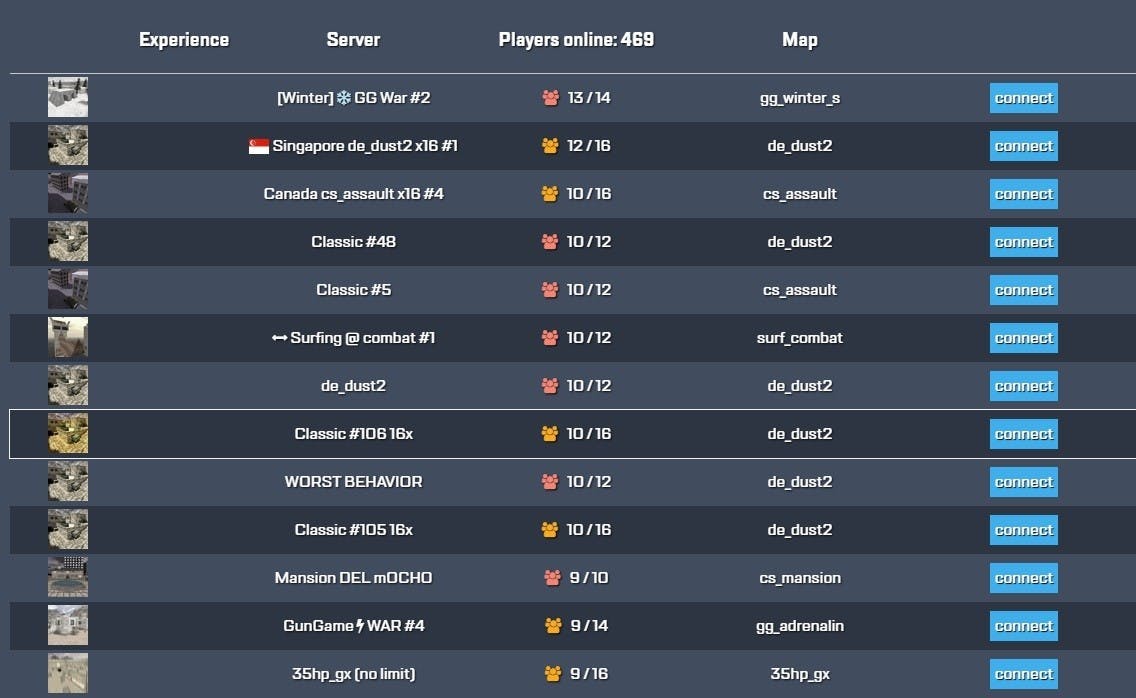Click the red players icon for Classic #48
The width and height of the screenshot is (1136, 698).
click(x=549, y=242)
